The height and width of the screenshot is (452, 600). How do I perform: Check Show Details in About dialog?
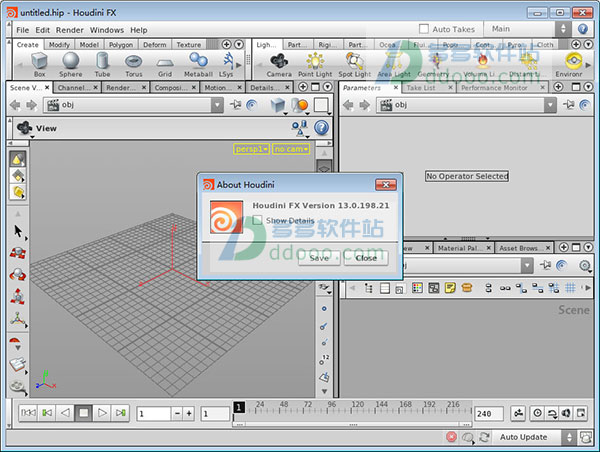pos(258,220)
